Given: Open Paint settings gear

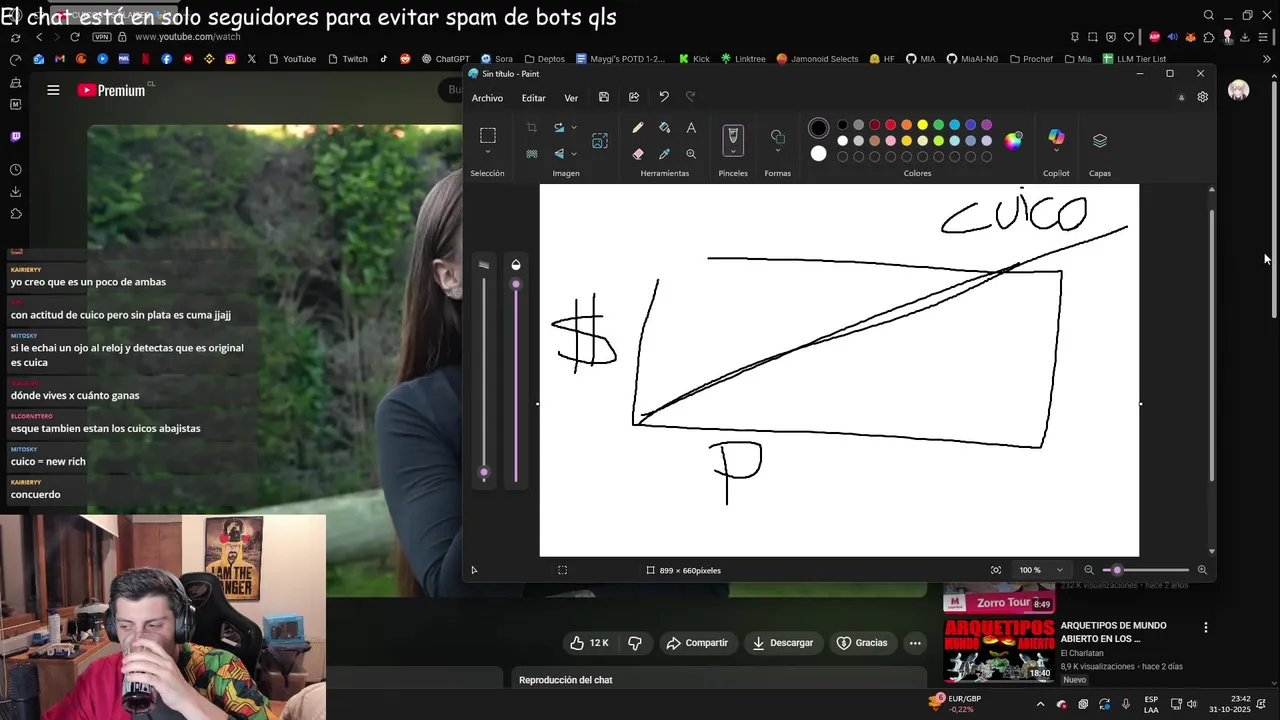Looking at the screenshot, I should click(x=1203, y=97).
